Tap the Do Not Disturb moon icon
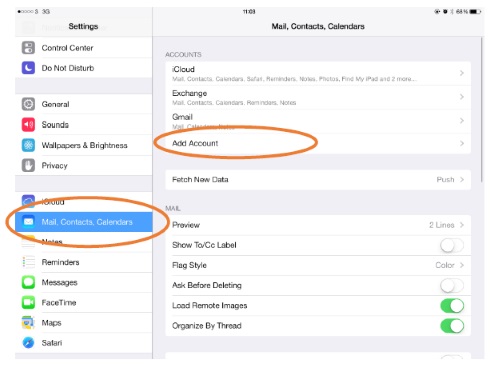The image size is (495, 368). click(28, 68)
